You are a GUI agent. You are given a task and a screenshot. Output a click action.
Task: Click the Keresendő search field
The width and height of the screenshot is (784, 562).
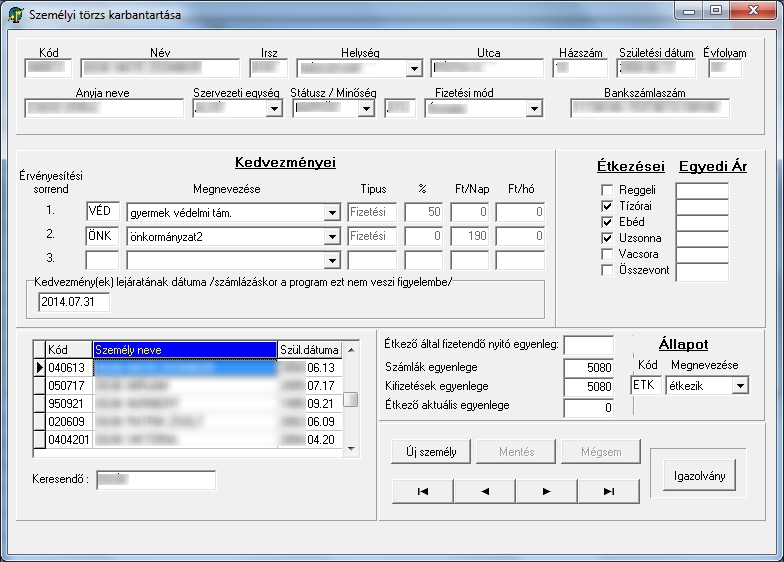pyautogui.click(x=156, y=480)
